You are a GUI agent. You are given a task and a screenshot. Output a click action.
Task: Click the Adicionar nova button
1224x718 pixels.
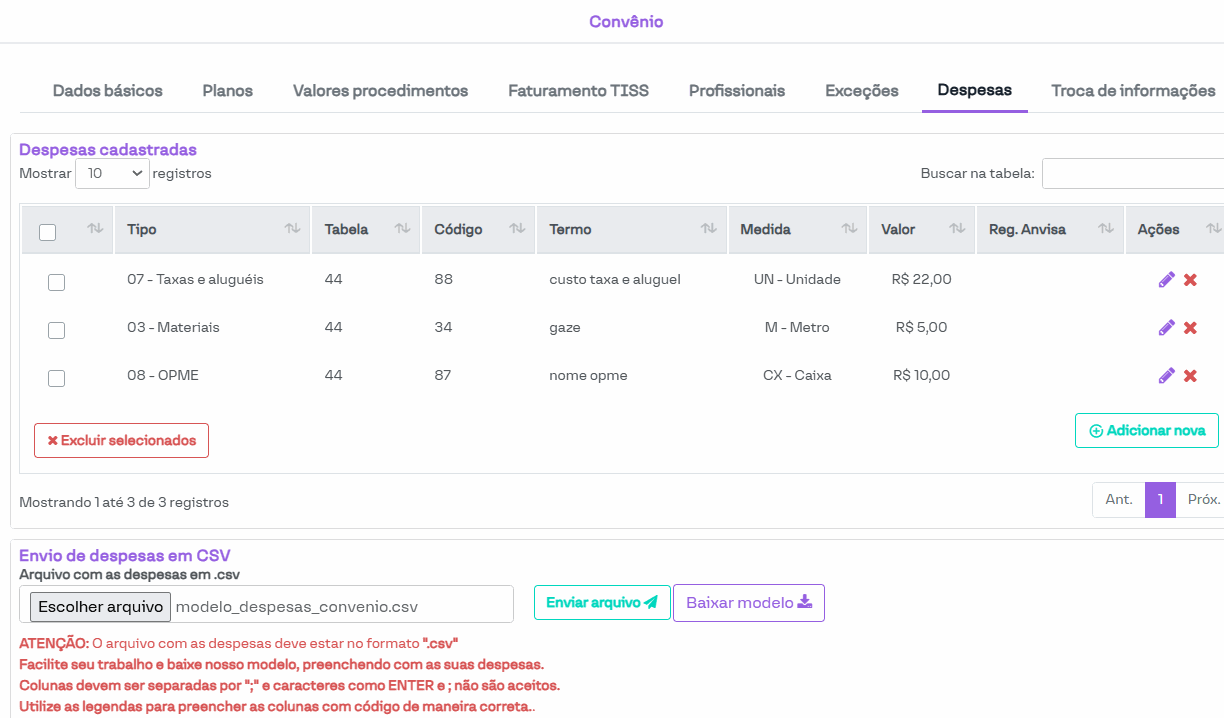[1146, 431]
